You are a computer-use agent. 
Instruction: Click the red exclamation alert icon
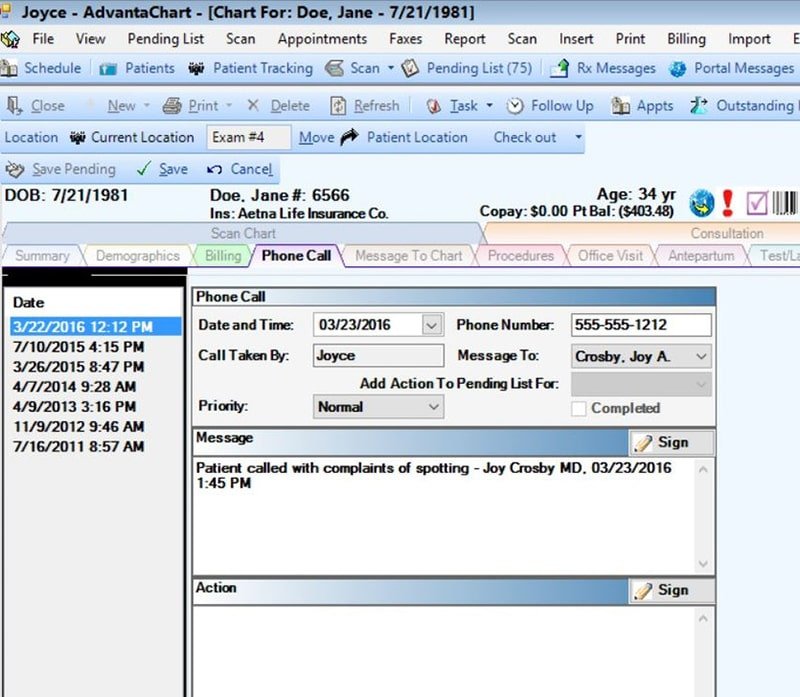click(x=728, y=203)
